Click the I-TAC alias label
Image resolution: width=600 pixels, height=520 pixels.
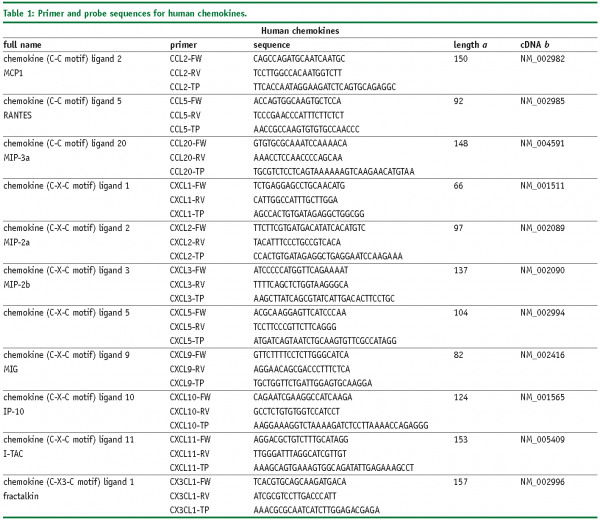pyautogui.click(x=17, y=452)
